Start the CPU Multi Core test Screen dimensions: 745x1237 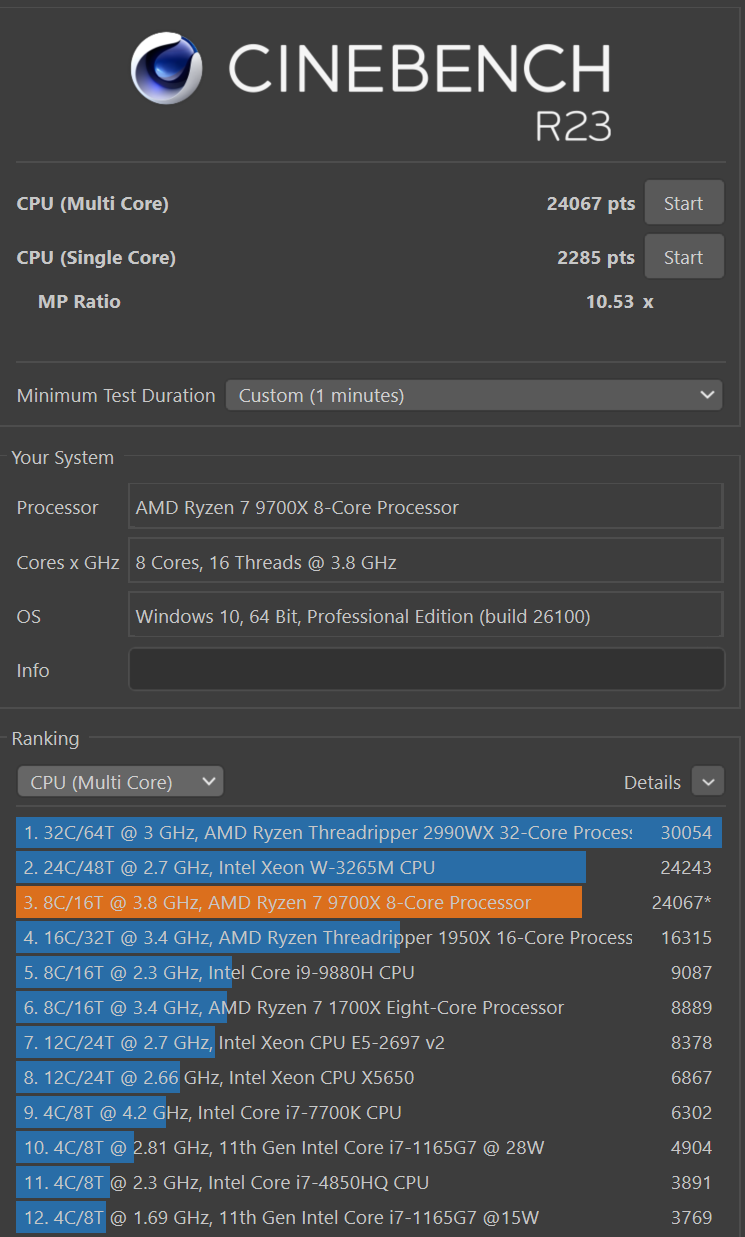[683, 204]
